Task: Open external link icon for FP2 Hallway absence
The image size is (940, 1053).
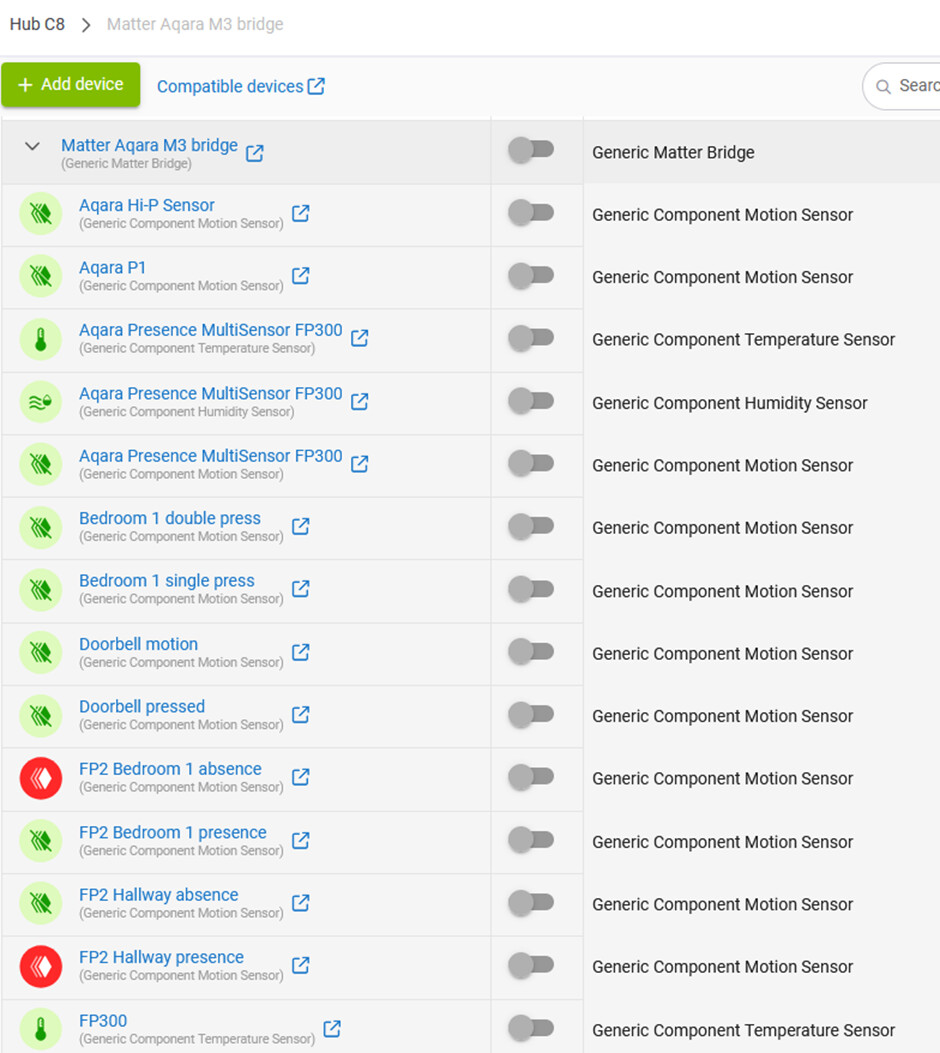Action: (x=300, y=903)
